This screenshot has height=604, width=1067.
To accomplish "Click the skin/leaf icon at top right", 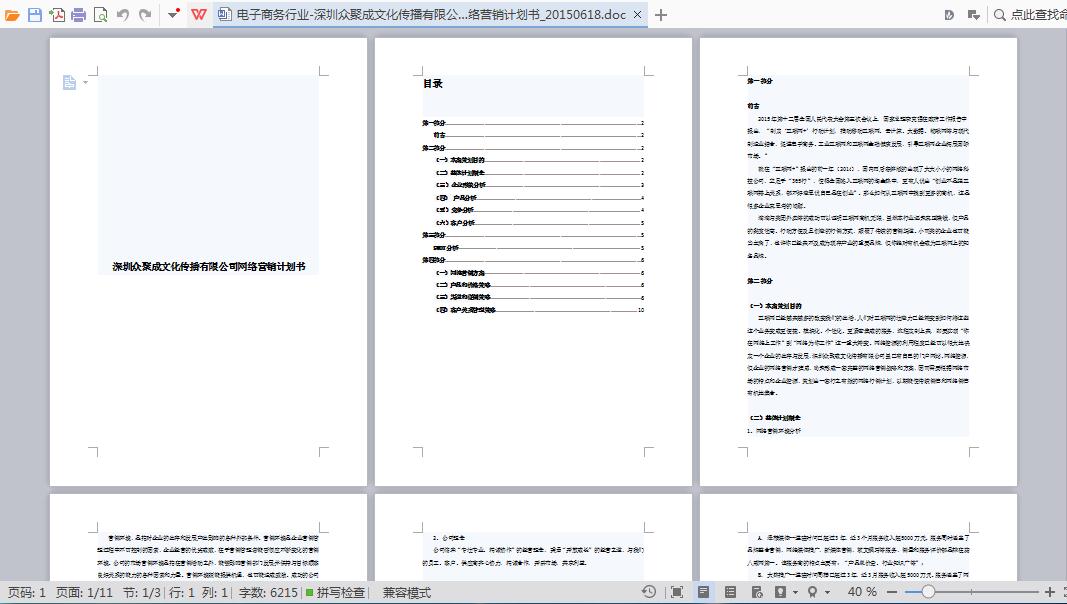I will click(x=949, y=14).
